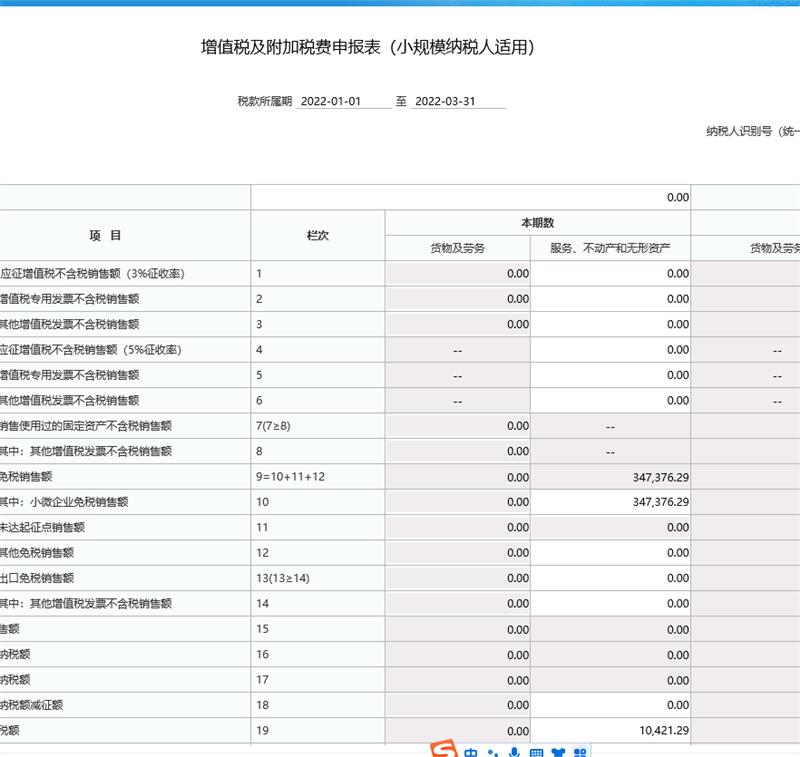Click row 7 fixed assets goods column cell

pyautogui.click(x=457, y=426)
